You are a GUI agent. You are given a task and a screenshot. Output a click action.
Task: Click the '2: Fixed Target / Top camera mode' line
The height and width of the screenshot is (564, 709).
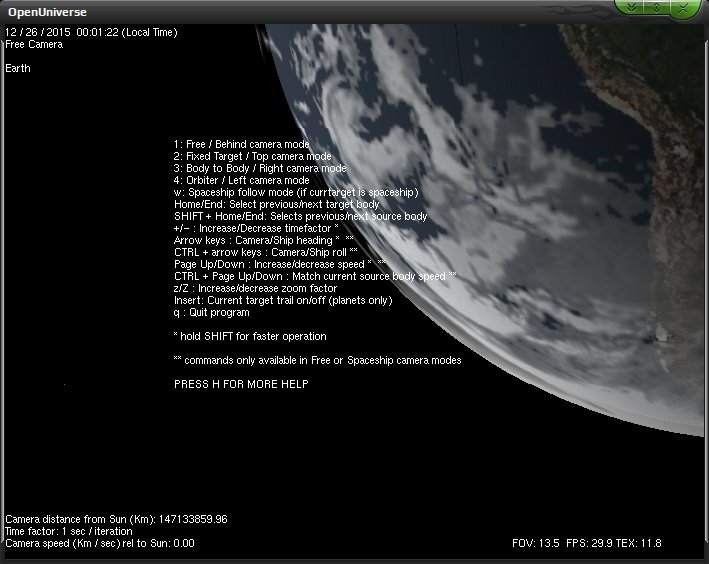[252, 156]
